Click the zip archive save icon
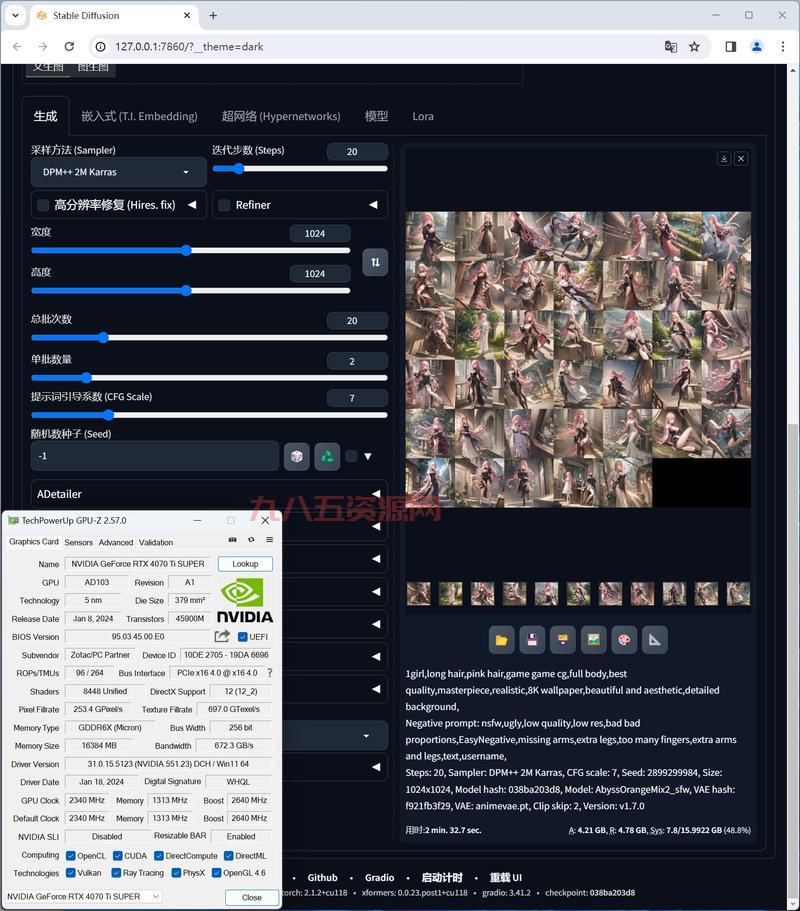The height and width of the screenshot is (911, 800). (562, 640)
